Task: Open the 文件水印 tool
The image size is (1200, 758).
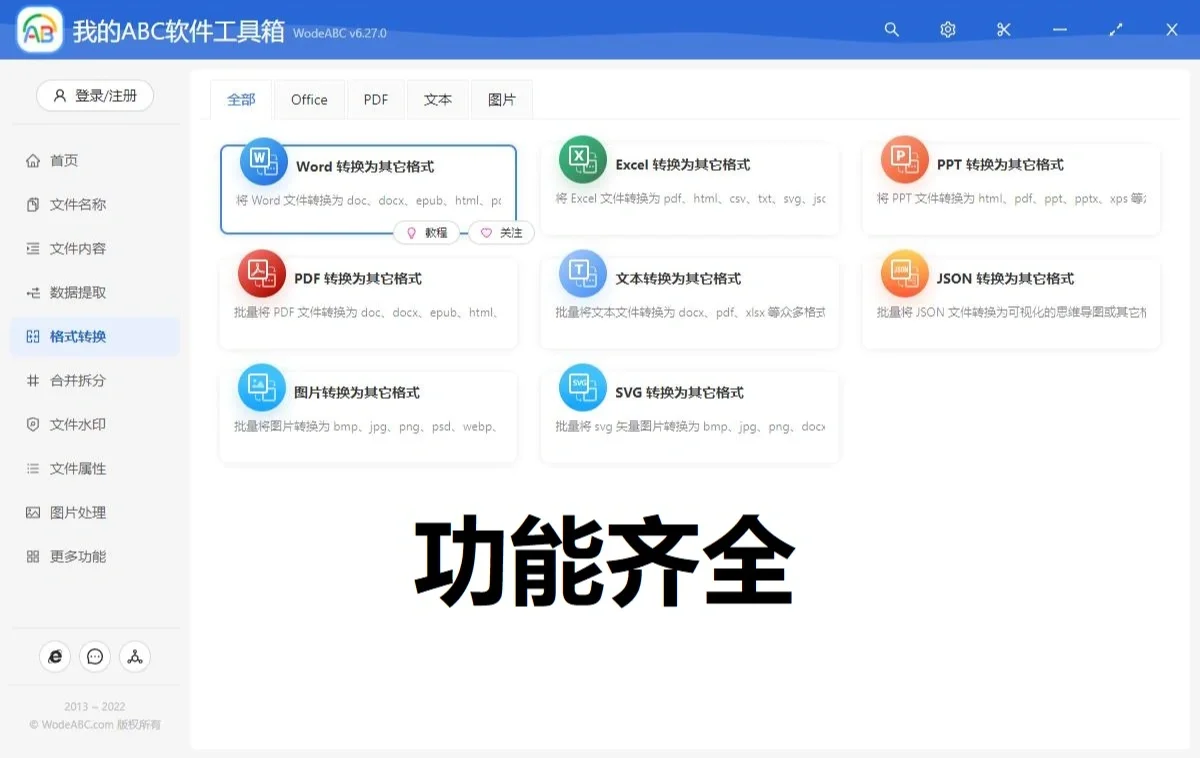Action: (x=95, y=424)
